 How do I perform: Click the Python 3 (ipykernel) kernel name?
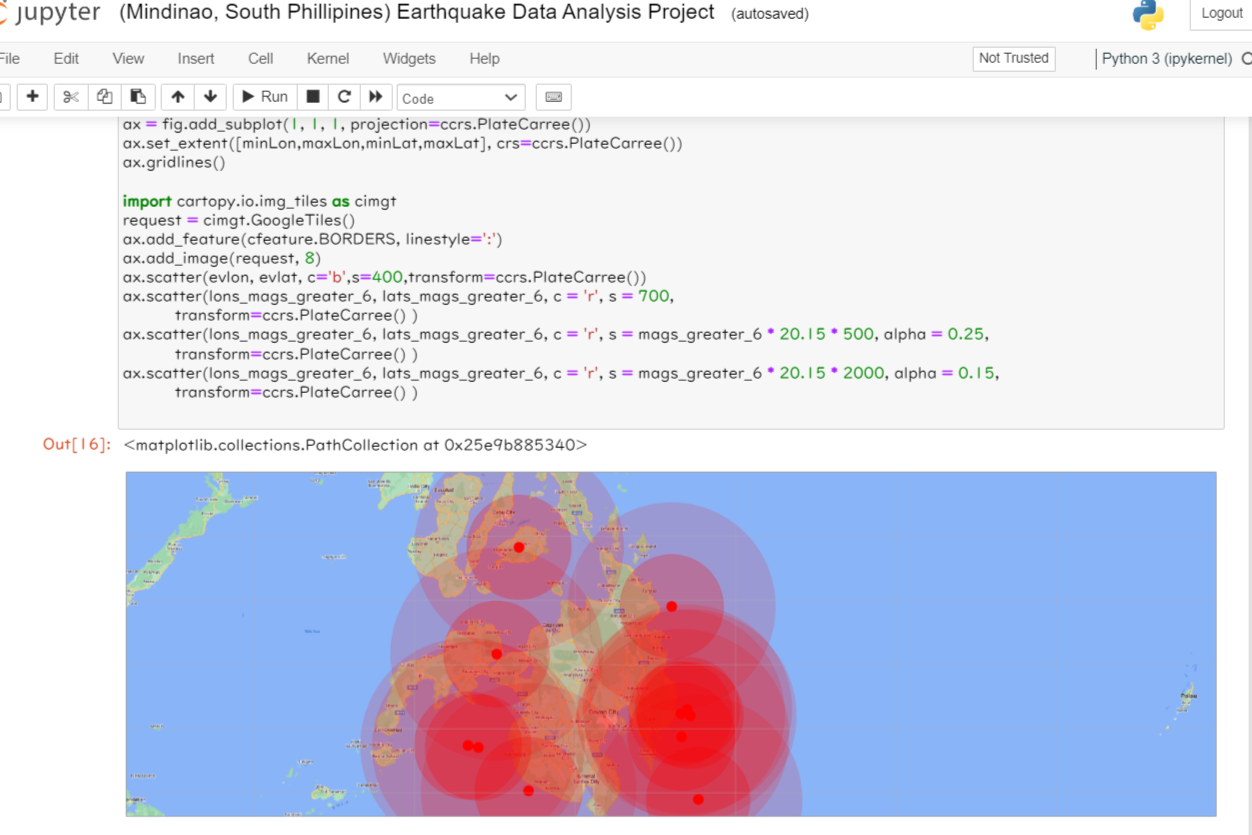[1167, 58]
